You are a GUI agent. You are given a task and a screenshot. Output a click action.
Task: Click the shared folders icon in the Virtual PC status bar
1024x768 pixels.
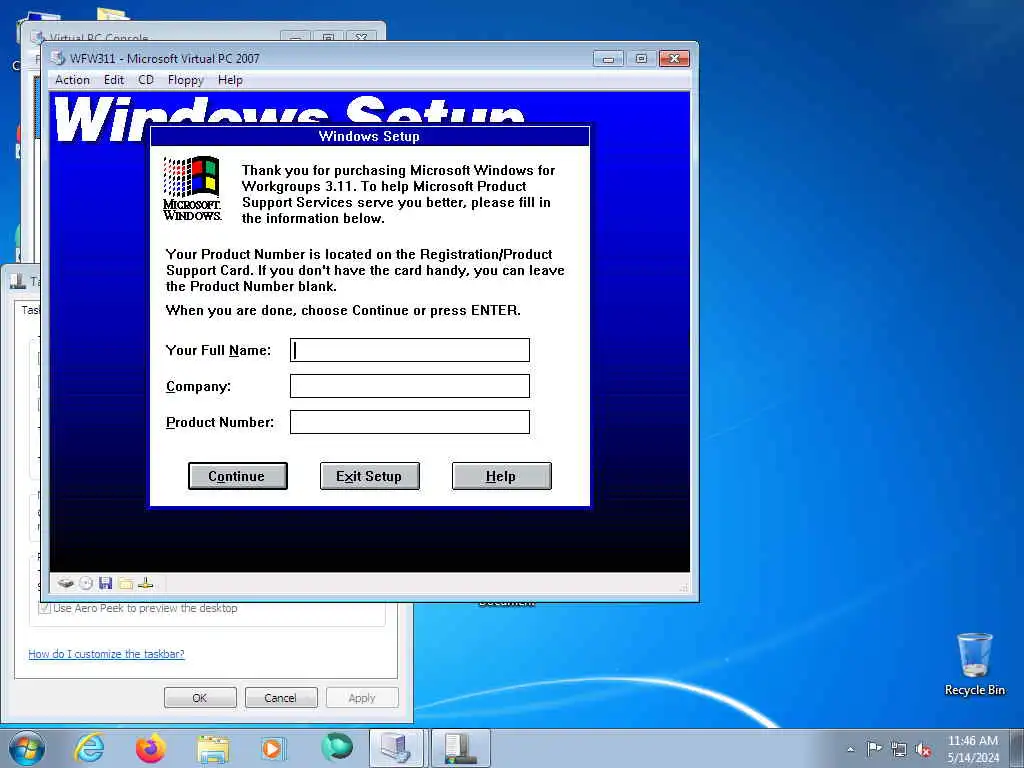point(125,583)
